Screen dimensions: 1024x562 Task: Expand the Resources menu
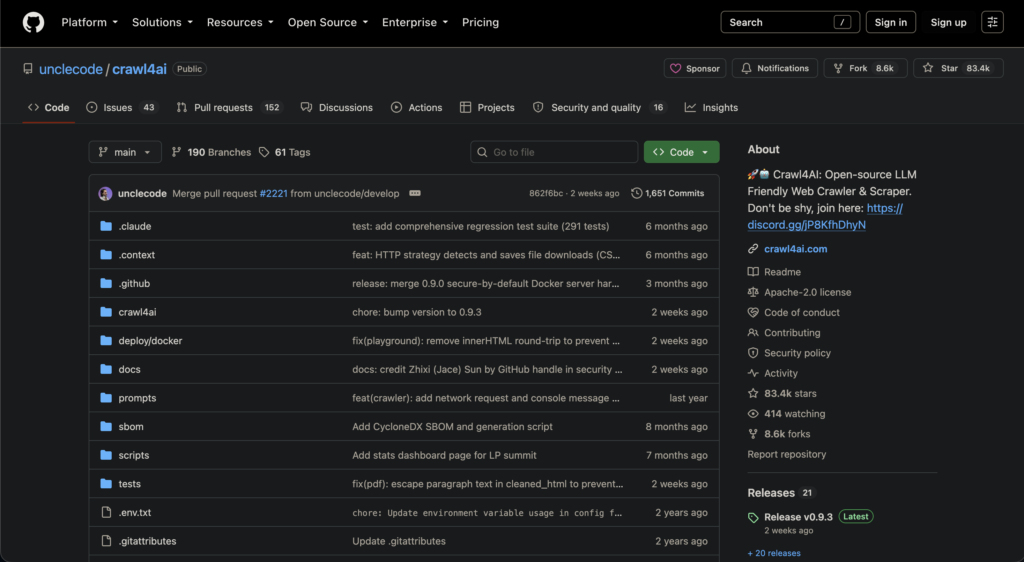click(x=240, y=22)
